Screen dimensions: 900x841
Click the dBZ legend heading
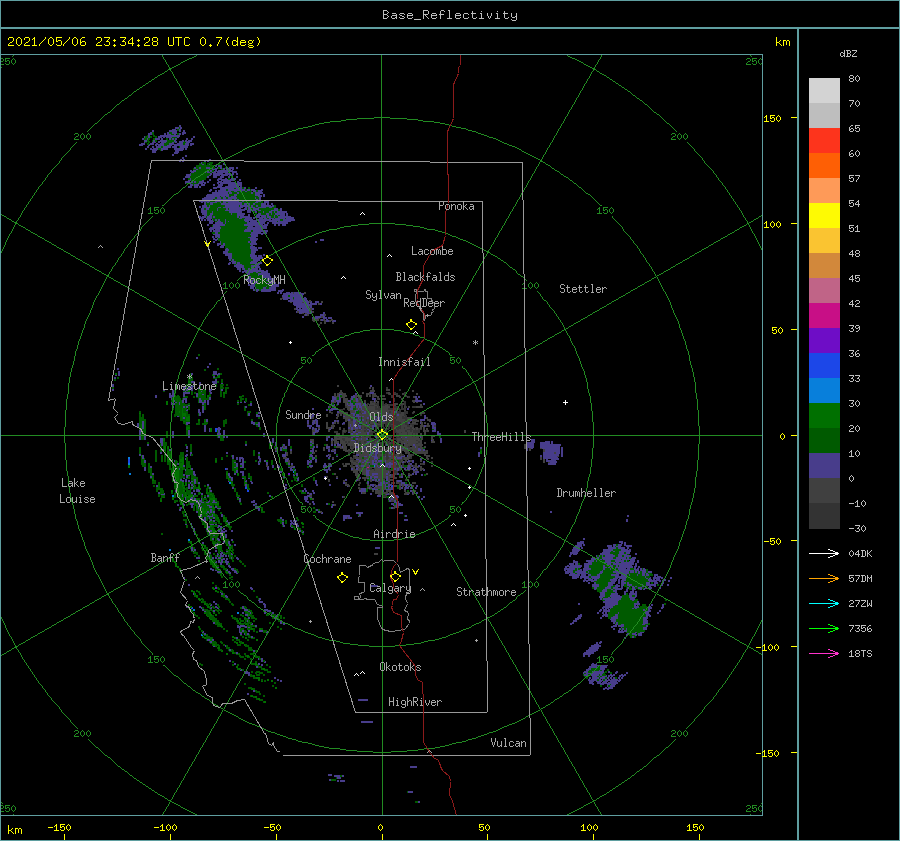coord(848,53)
